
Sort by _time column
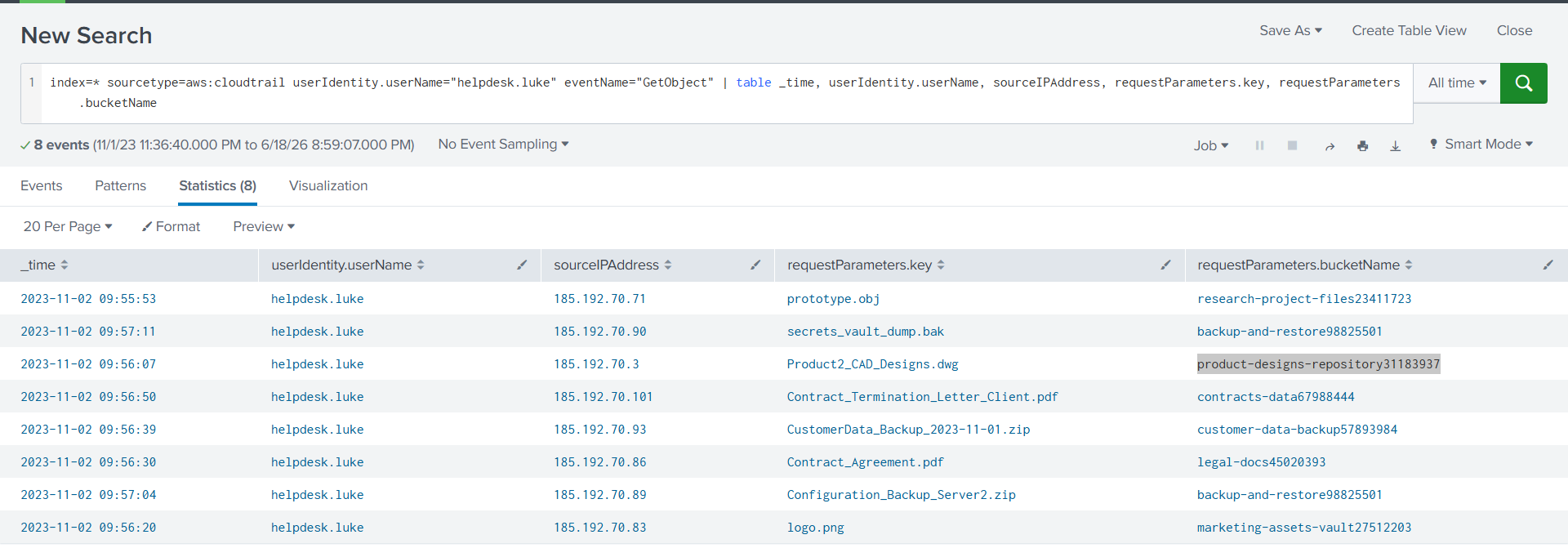click(x=45, y=265)
